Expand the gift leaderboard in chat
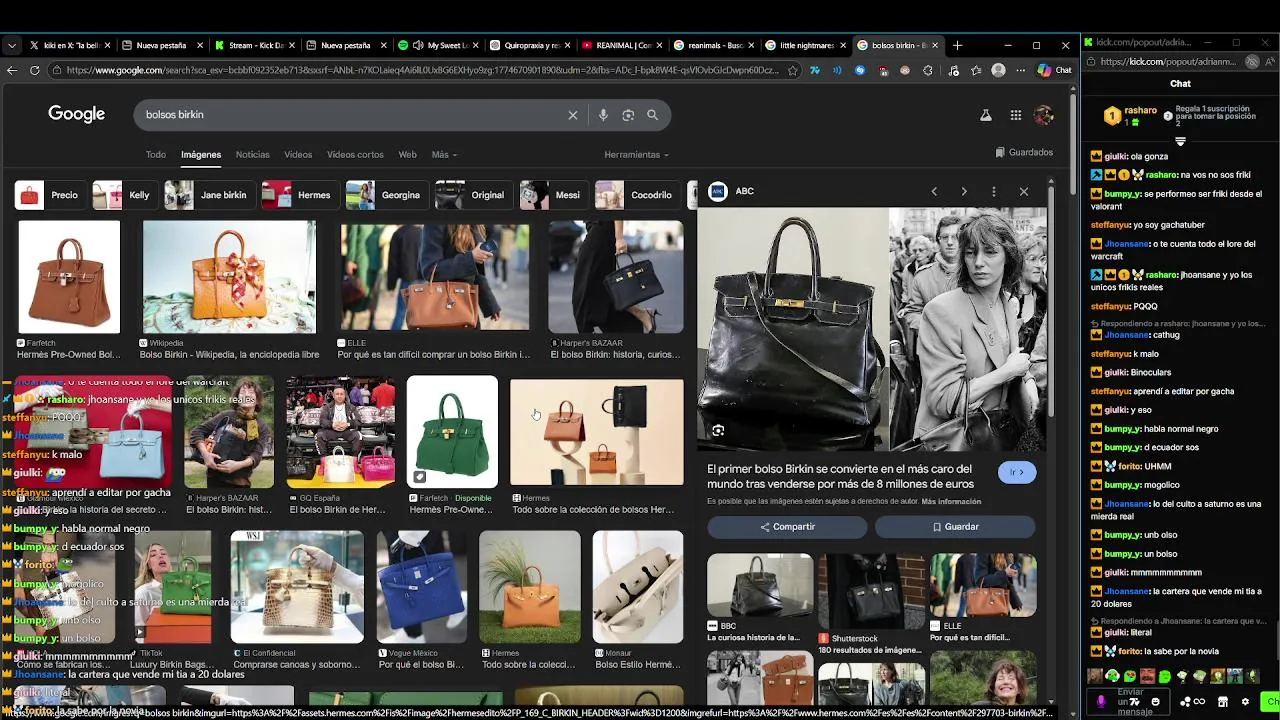This screenshot has height=720, width=1280. click(x=1180, y=142)
